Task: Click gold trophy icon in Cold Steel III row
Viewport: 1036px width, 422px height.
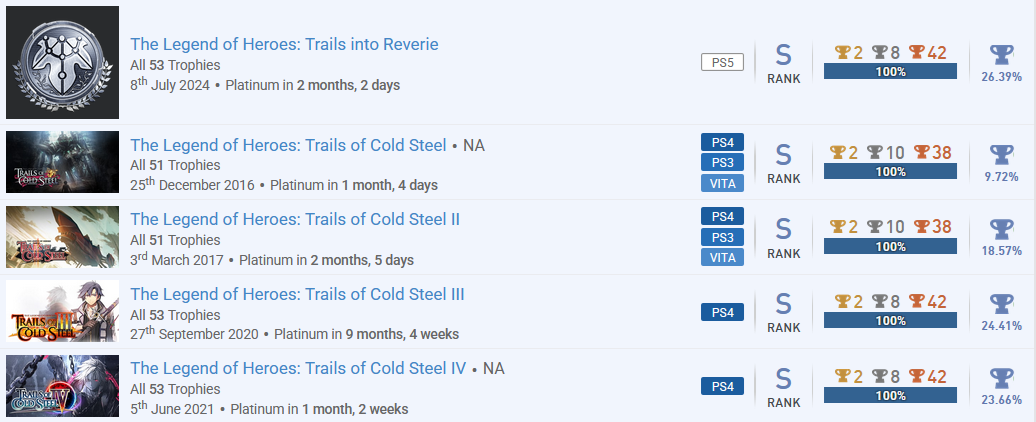Action: point(842,301)
